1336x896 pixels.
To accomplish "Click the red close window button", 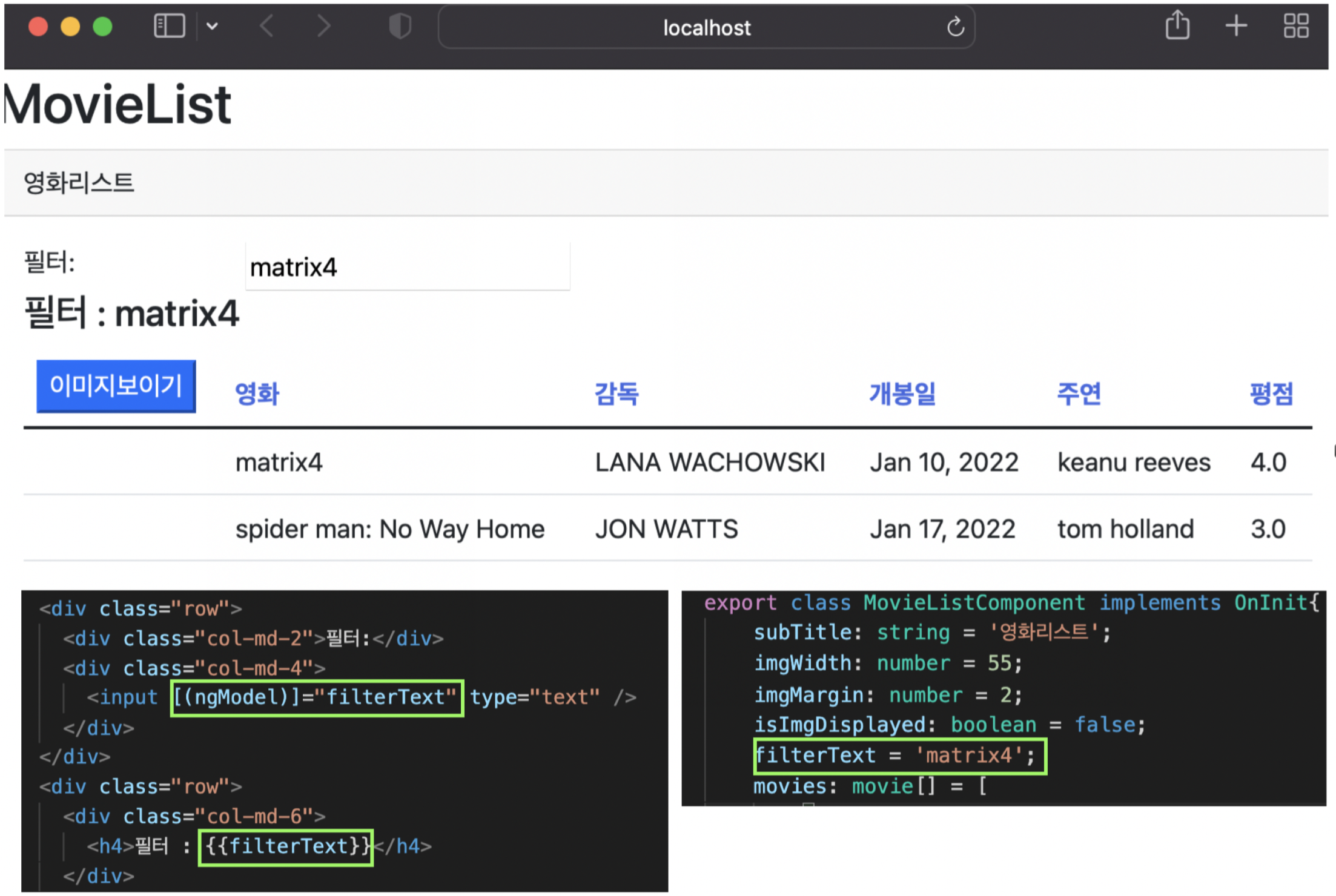I will point(38,26).
